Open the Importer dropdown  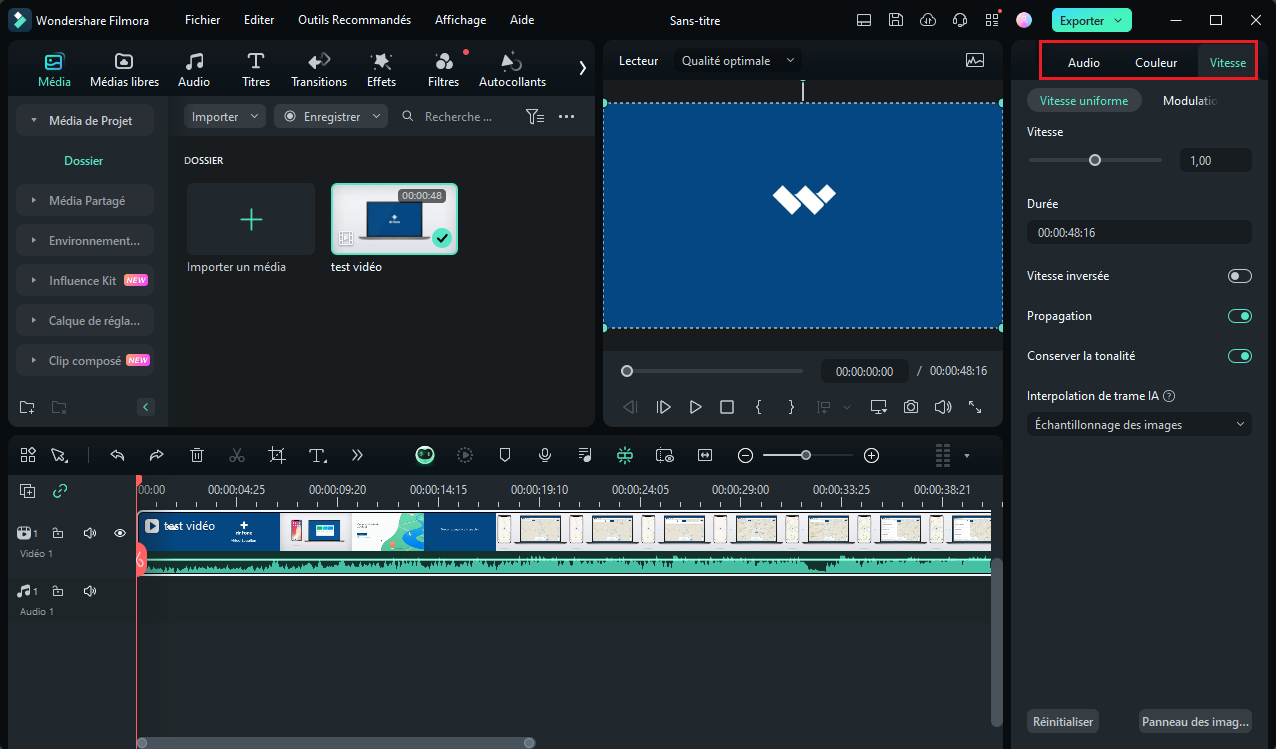click(x=225, y=117)
